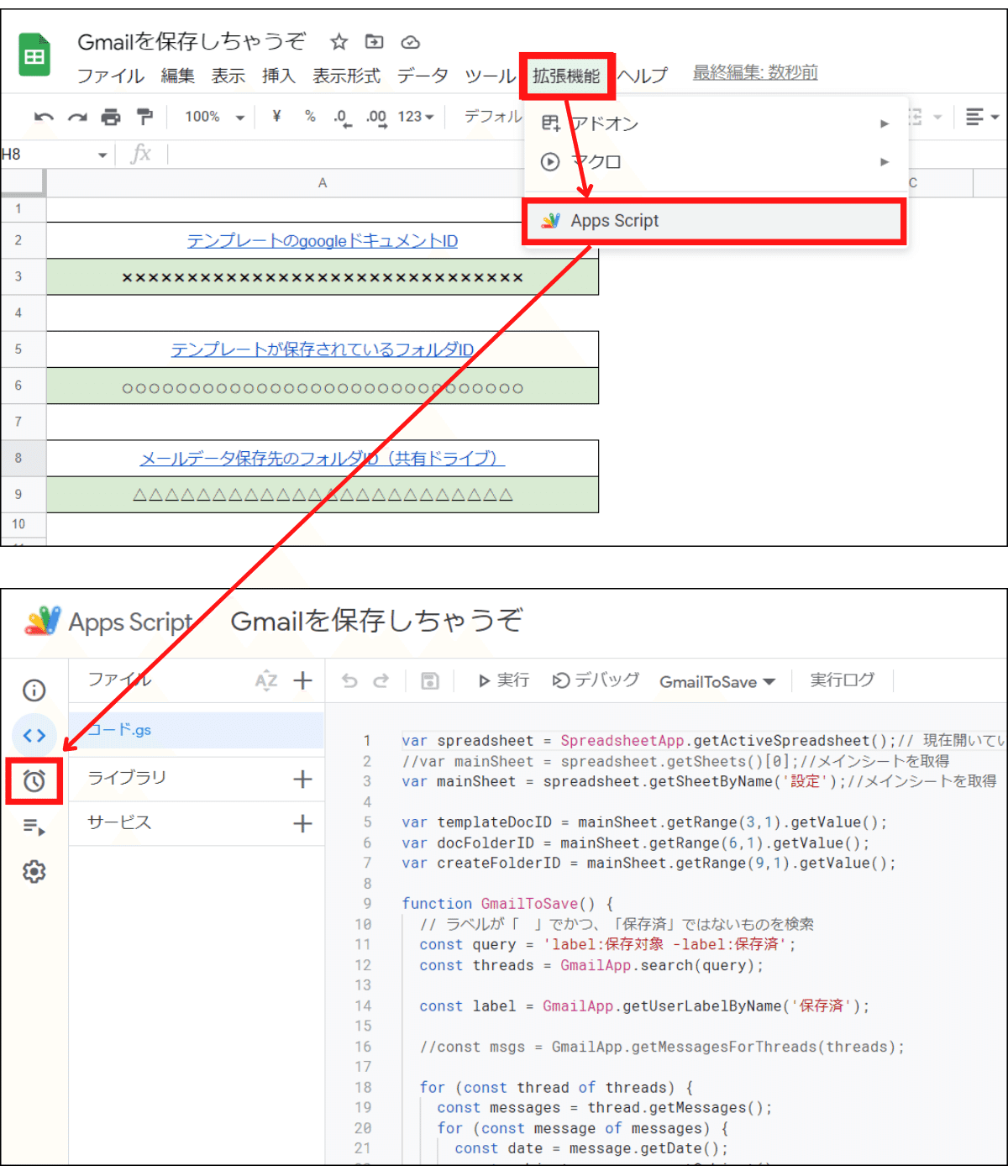This screenshot has width=1008, height=1176.
Task: Select cell with △△△△ folder ID
Action: [323, 495]
